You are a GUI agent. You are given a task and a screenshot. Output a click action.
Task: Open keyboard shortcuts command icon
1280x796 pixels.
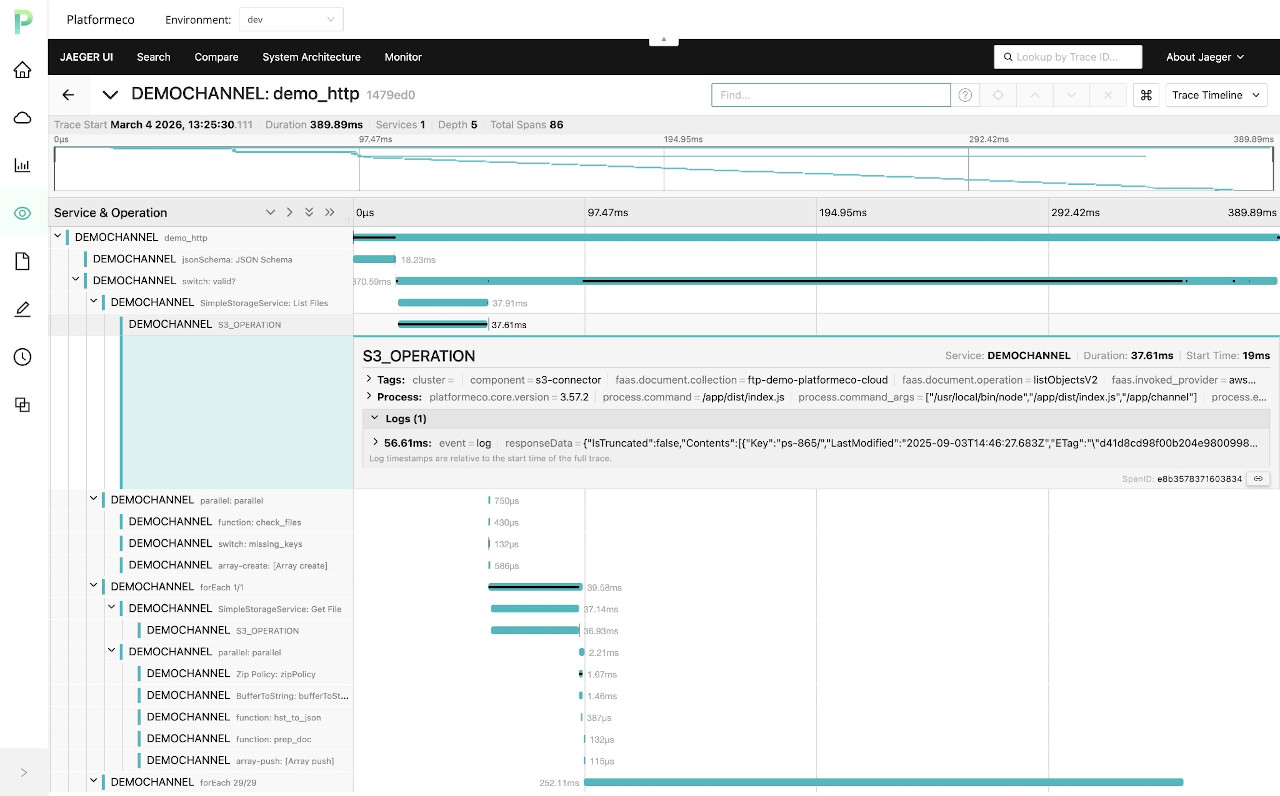[1146, 95]
